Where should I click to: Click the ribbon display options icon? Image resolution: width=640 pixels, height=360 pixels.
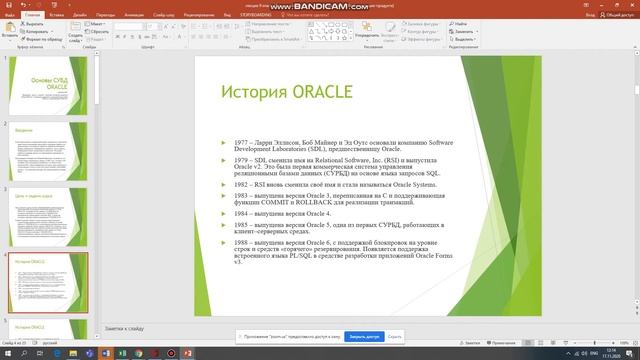pyautogui.click(x=586, y=5)
